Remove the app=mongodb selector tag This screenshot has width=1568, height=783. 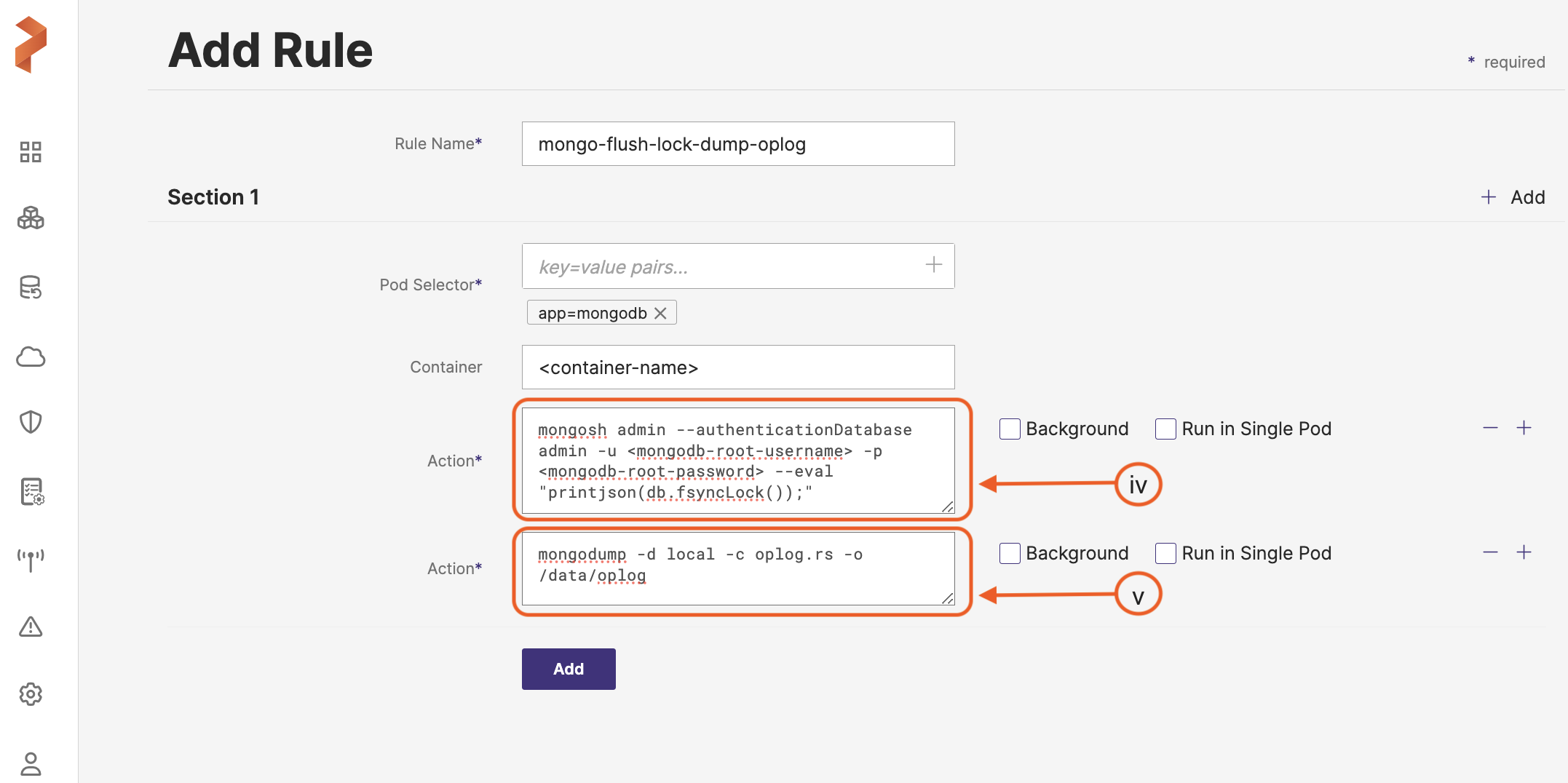660,313
